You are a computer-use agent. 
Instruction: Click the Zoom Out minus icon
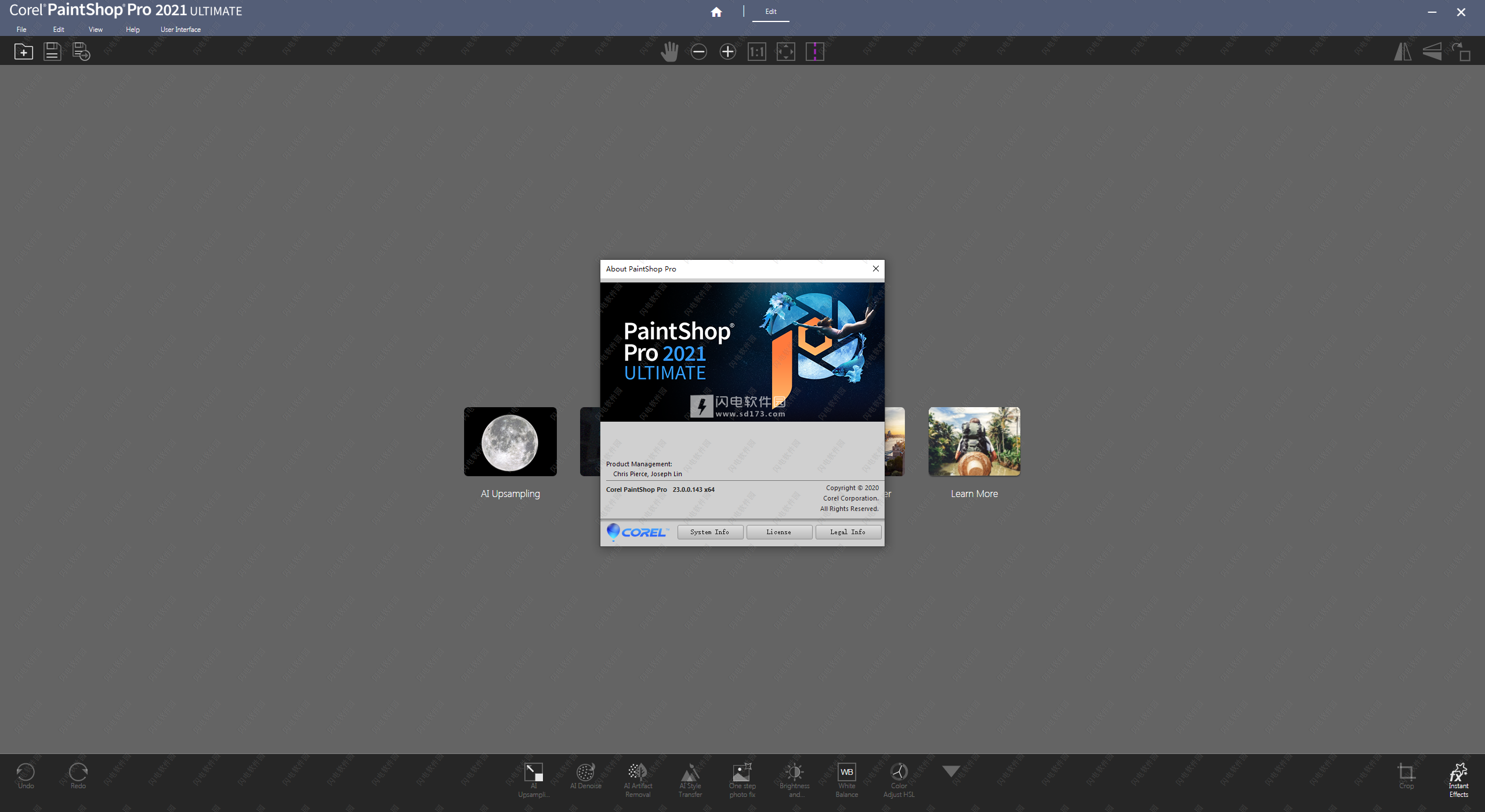[x=698, y=52]
